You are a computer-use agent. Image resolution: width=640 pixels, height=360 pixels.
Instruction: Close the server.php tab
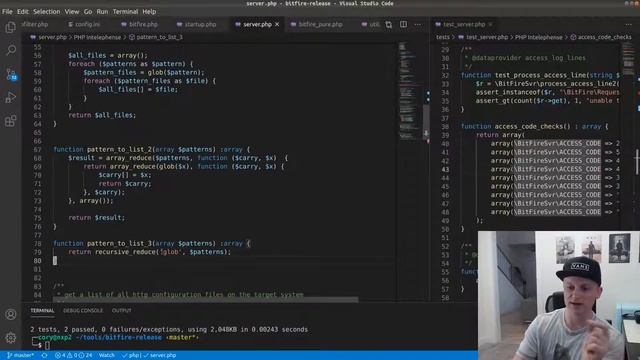tap(277, 24)
